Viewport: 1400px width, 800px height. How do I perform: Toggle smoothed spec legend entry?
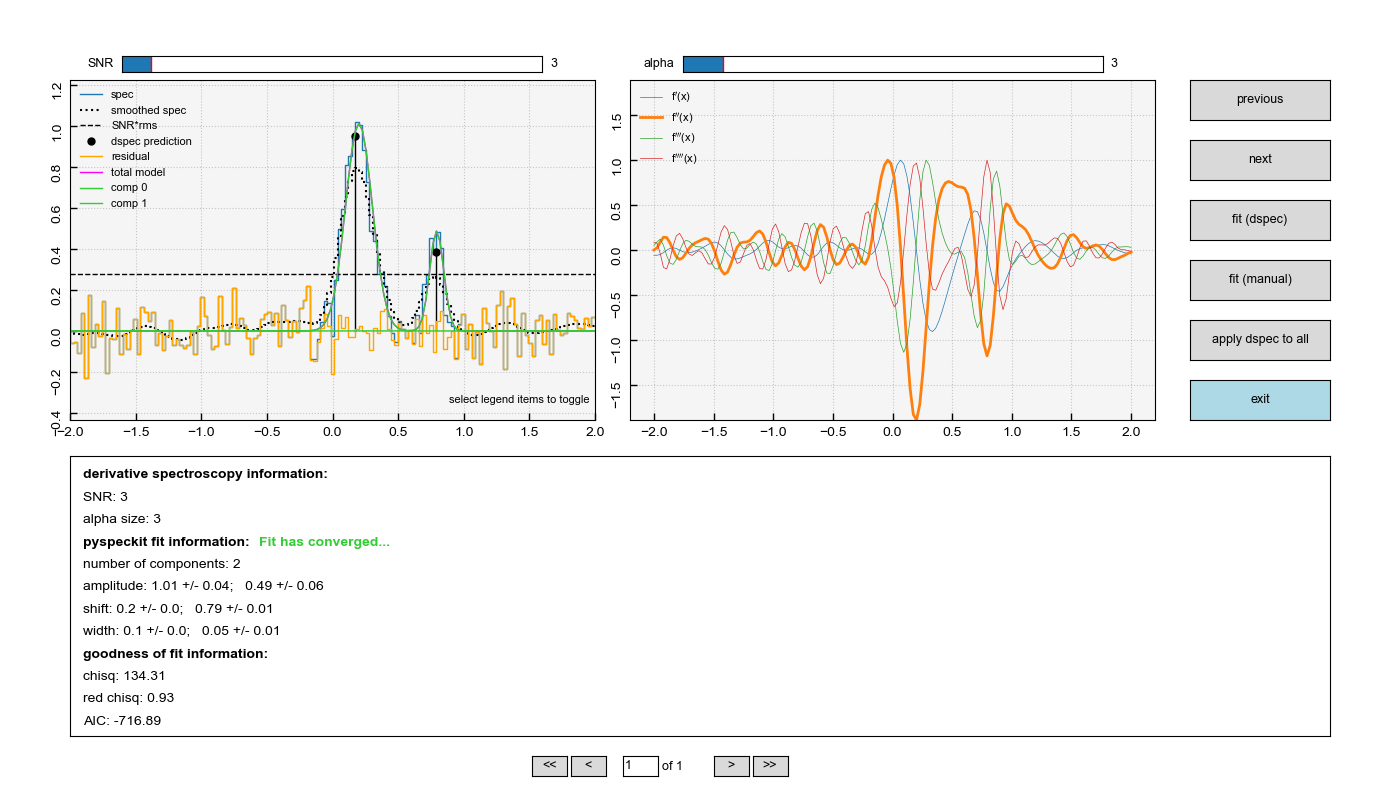coord(133,110)
